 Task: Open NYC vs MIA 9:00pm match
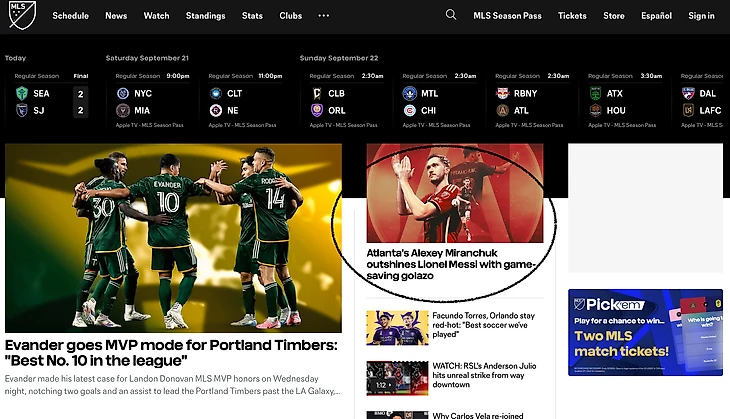click(x=152, y=100)
